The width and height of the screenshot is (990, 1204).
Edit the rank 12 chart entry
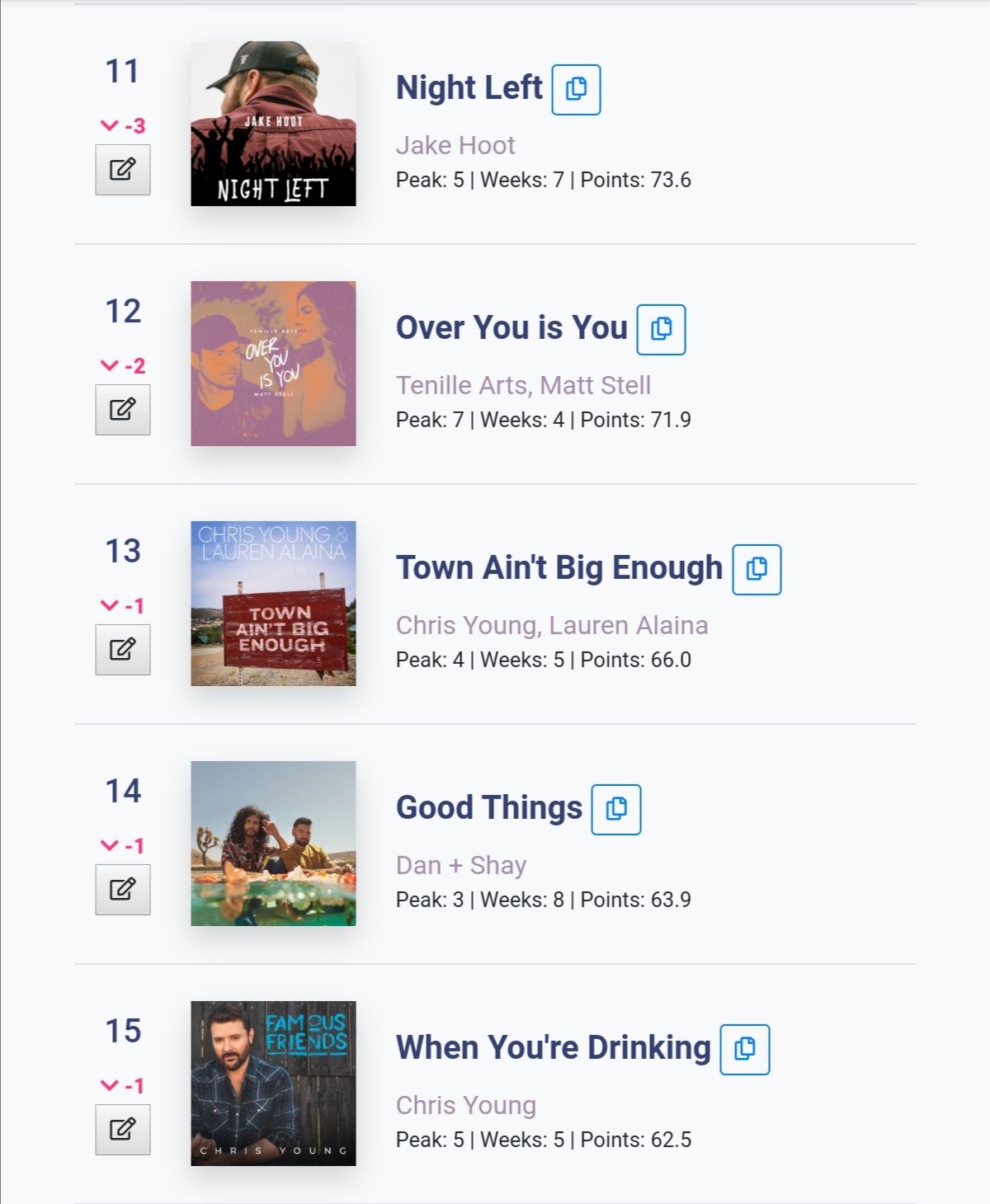click(x=123, y=410)
